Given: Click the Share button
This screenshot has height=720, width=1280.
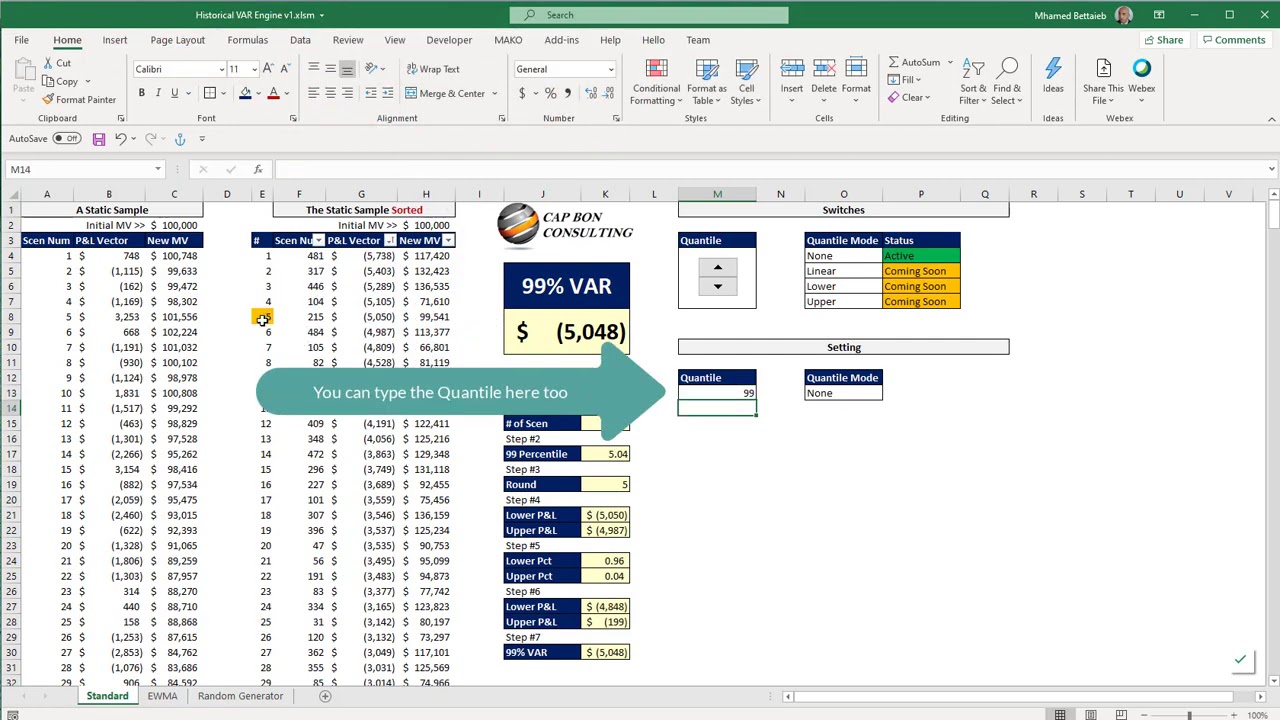Looking at the screenshot, I should click(x=1164, y=40).
